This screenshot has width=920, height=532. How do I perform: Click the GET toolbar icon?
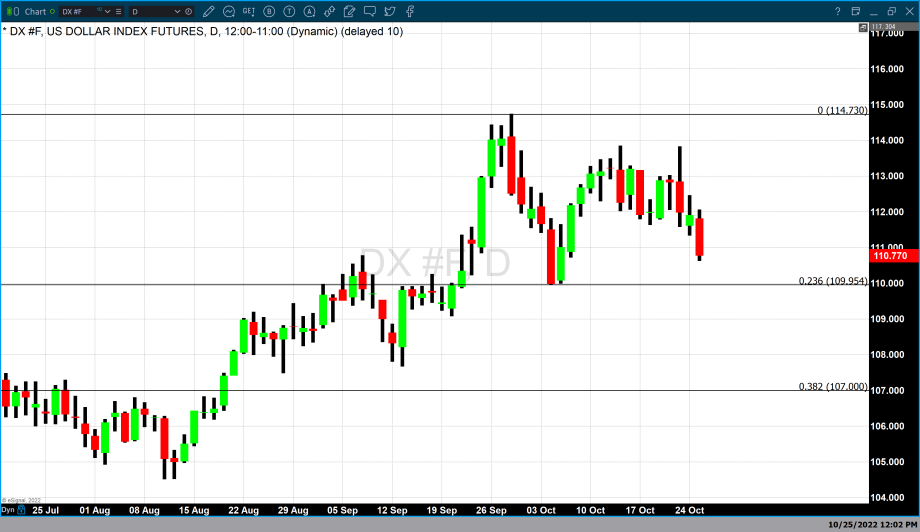(250, 11)
